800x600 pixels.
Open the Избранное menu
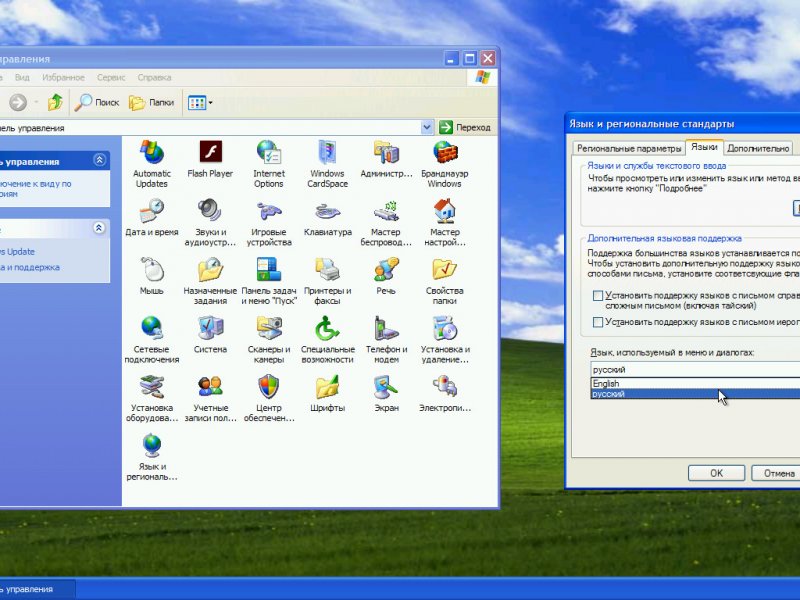click(x=63, y=78)
